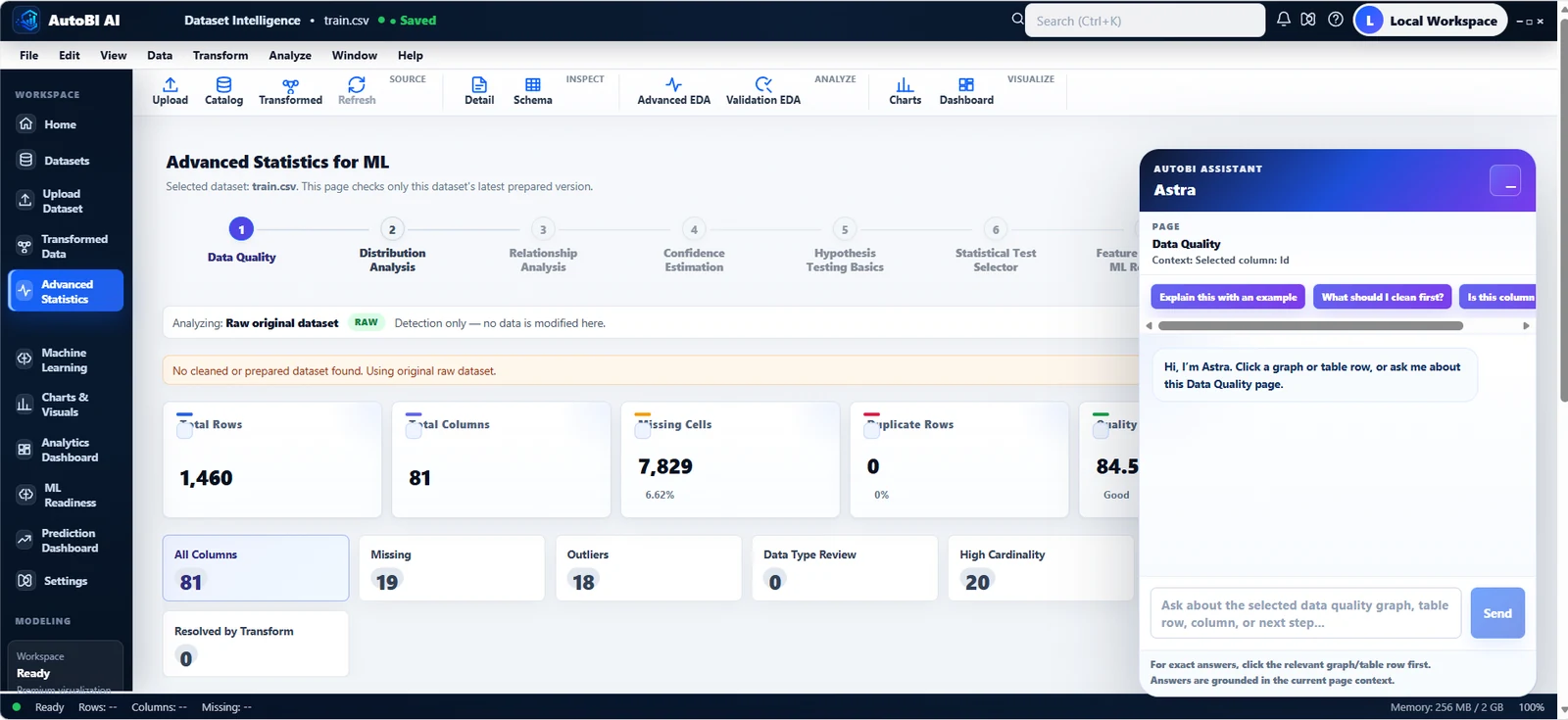This screenshot has width=1568, height=720.
Task: Open the Help menu
Action: click(411, 55)
